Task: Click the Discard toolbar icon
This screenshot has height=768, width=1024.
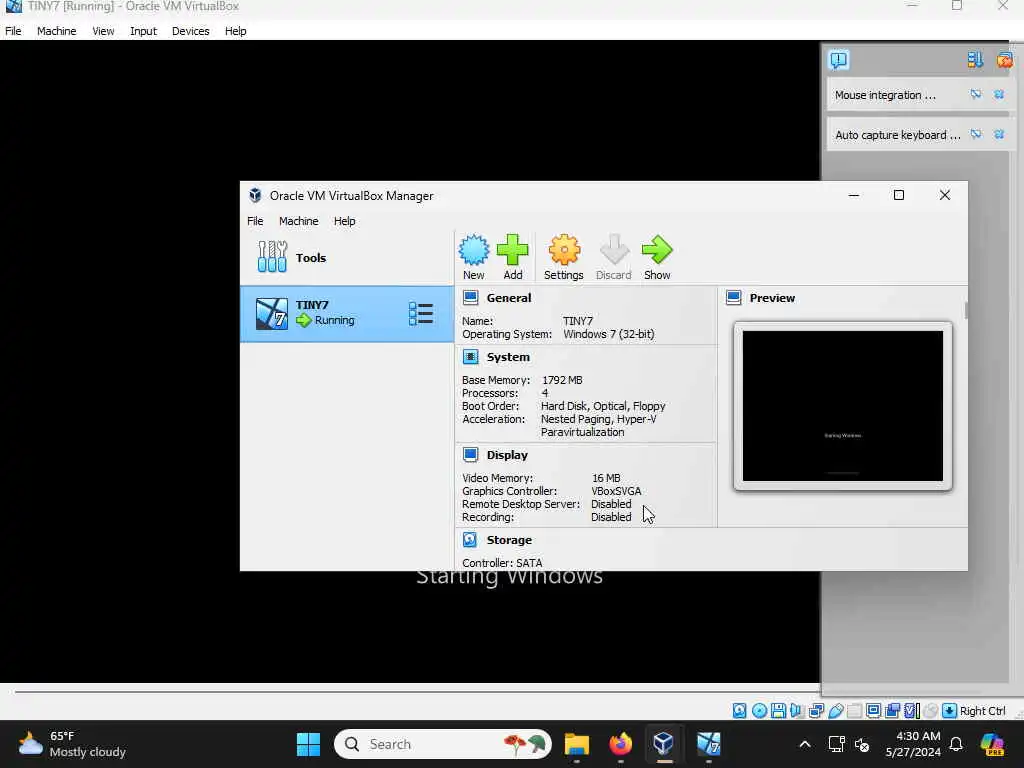Action: [614, 257]
